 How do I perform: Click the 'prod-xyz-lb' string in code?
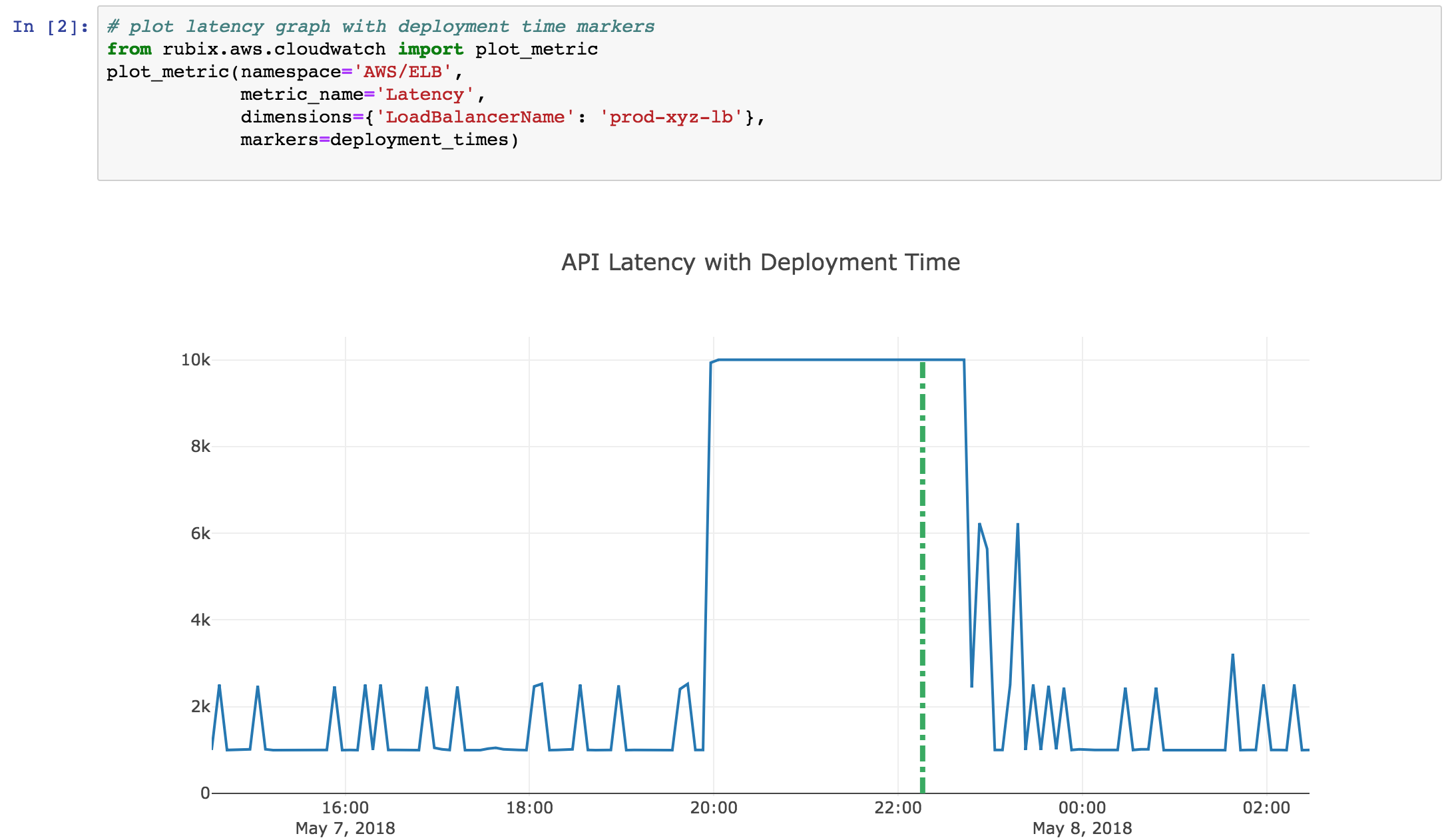(671, 117)
